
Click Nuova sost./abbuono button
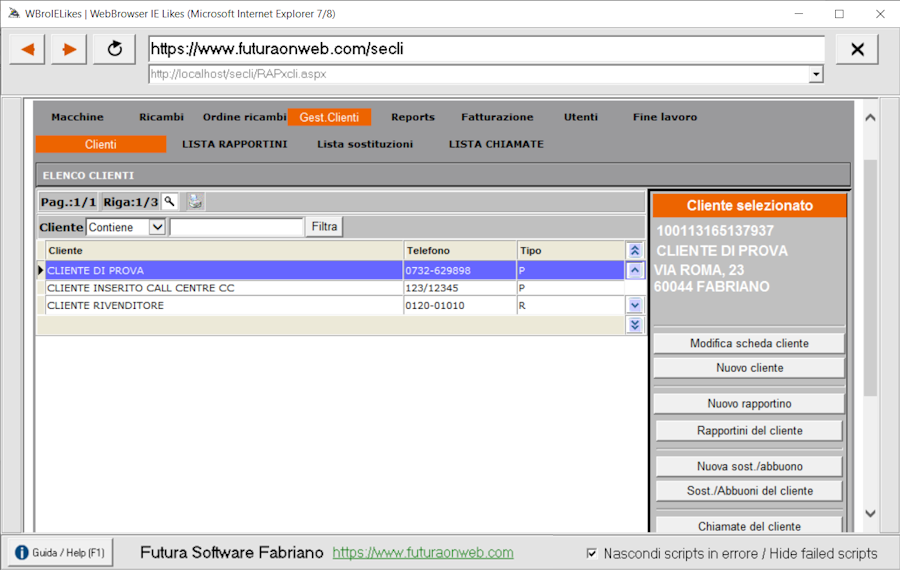(749, 466)
